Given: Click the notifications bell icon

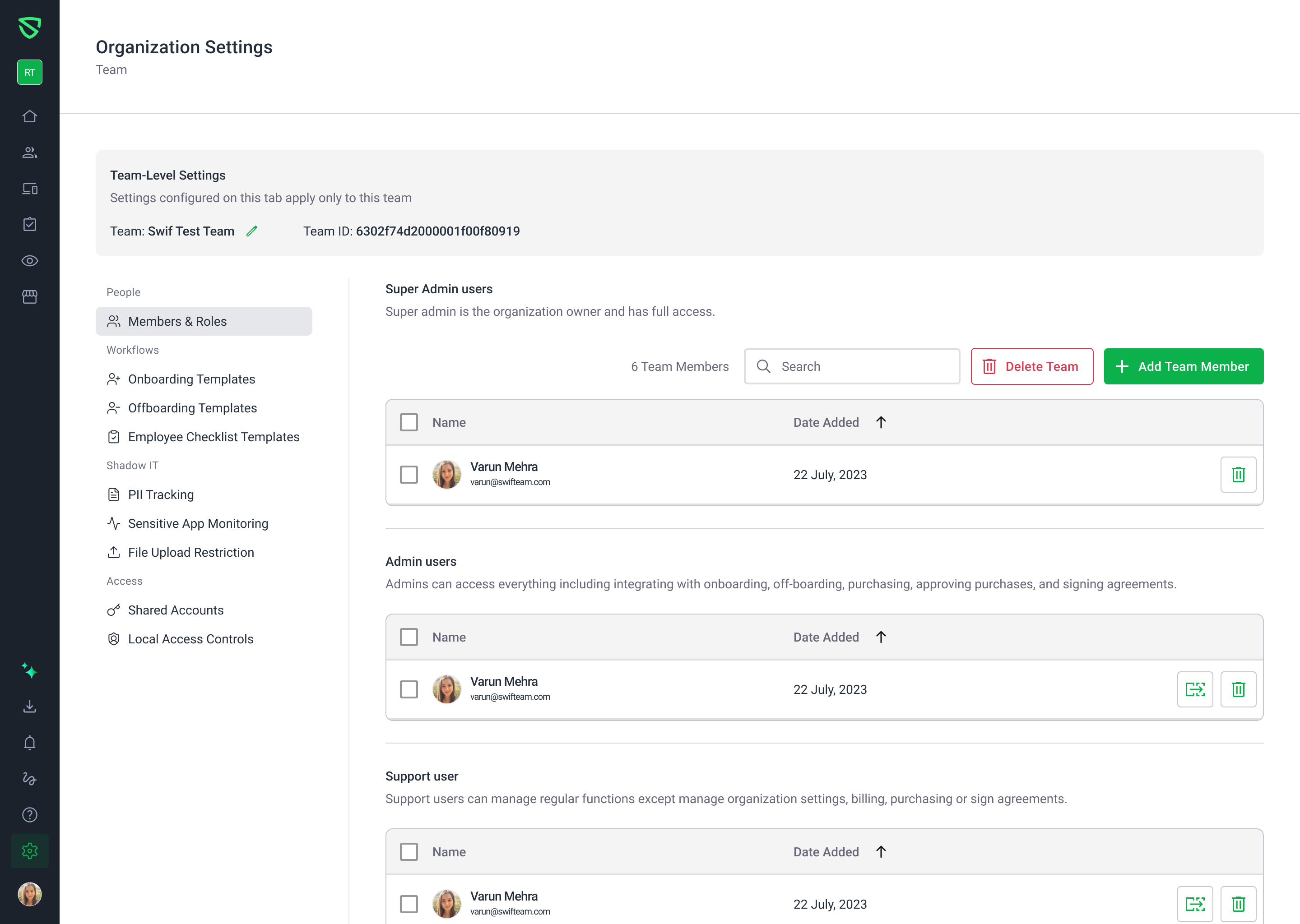Looking at the screenshot, I should click(x=30, y=743).
